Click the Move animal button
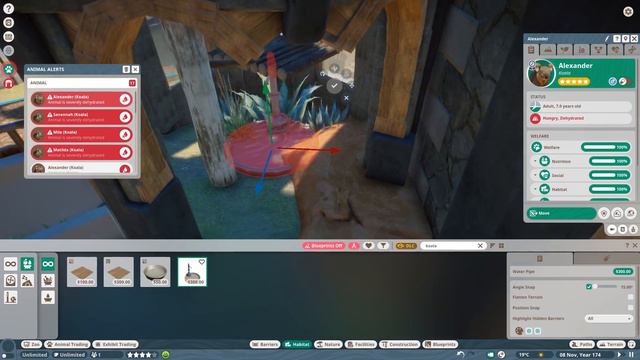 (562, 213)
